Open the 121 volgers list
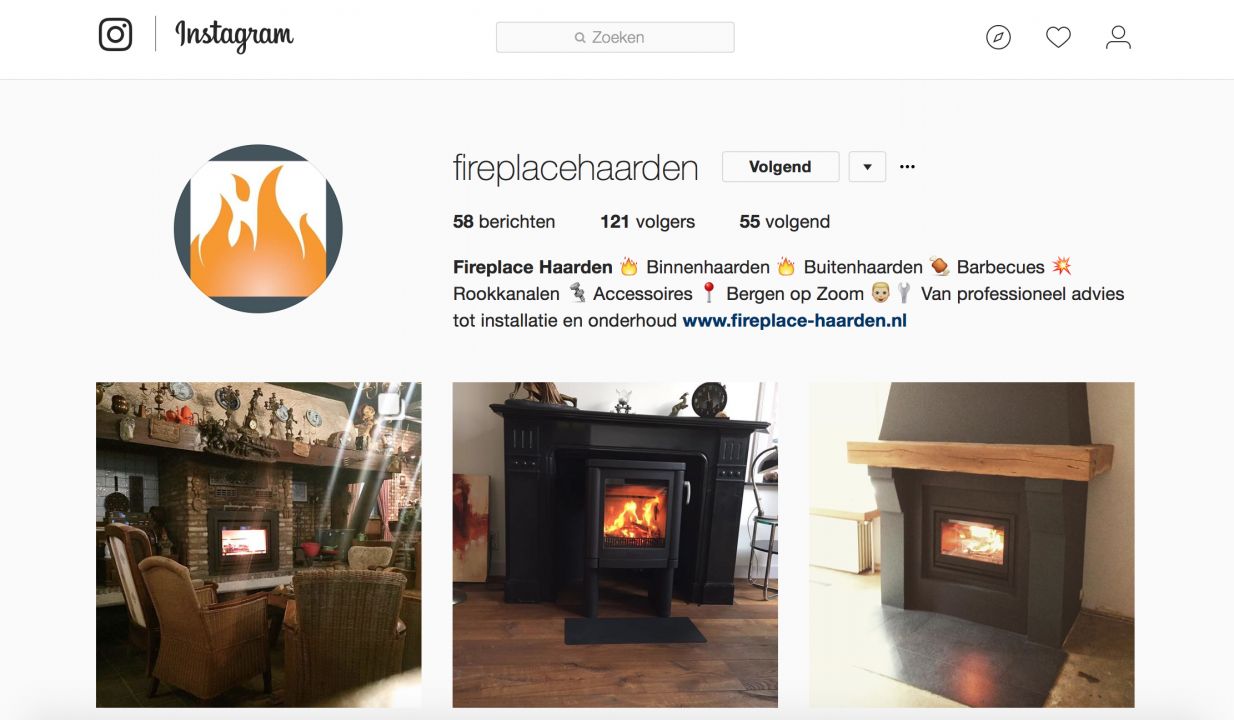 pyautogui.click(x=647, y=222)
